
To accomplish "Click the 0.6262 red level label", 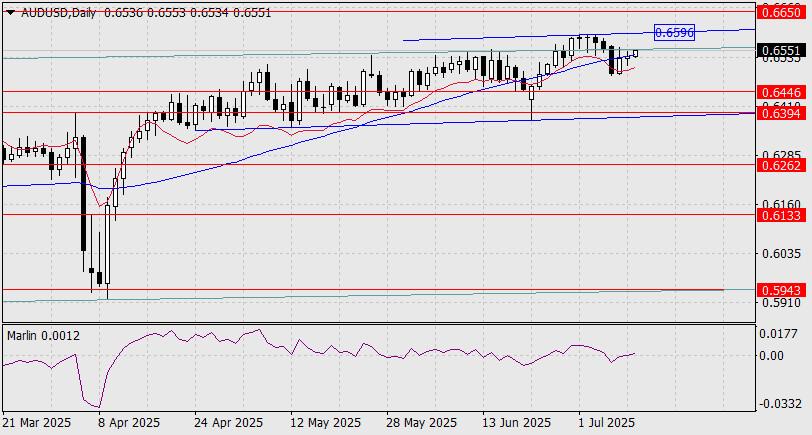I will pos(782,165).
